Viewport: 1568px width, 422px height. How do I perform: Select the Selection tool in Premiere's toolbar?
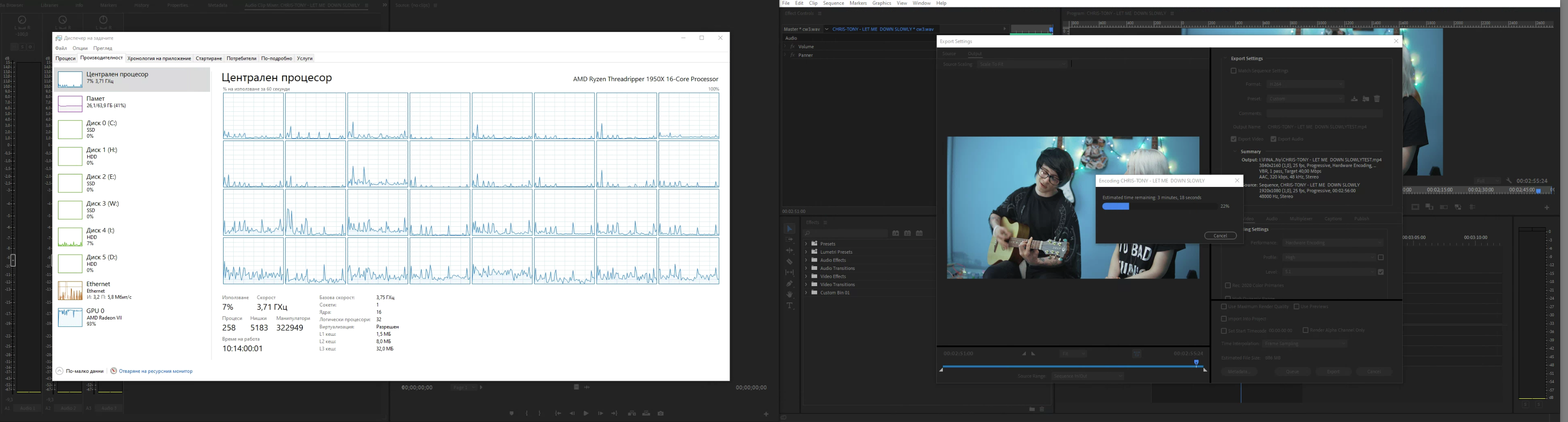pyautogui.click(x=790, y=230)
